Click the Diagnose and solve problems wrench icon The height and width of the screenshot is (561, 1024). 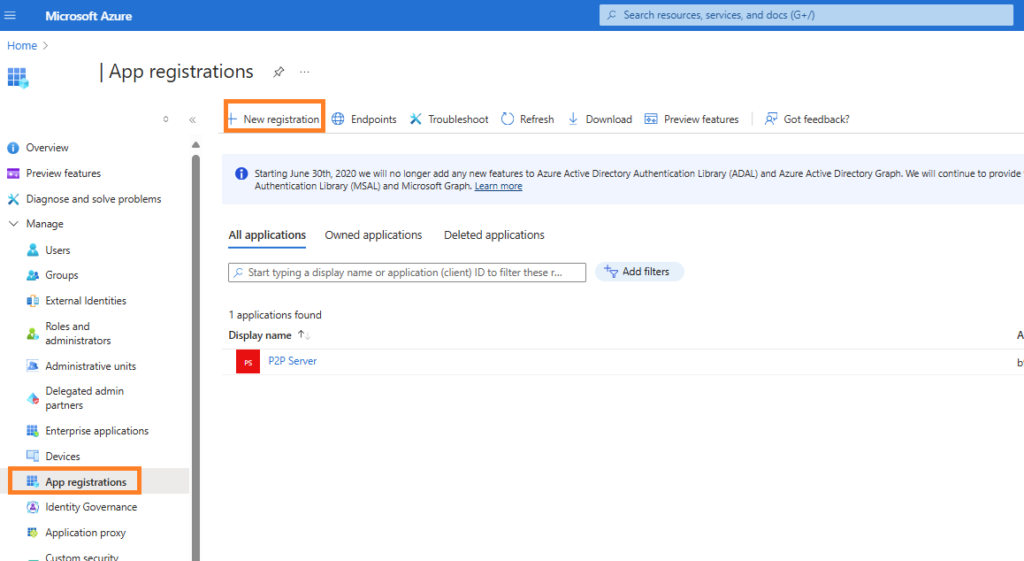tap(13, 199)
